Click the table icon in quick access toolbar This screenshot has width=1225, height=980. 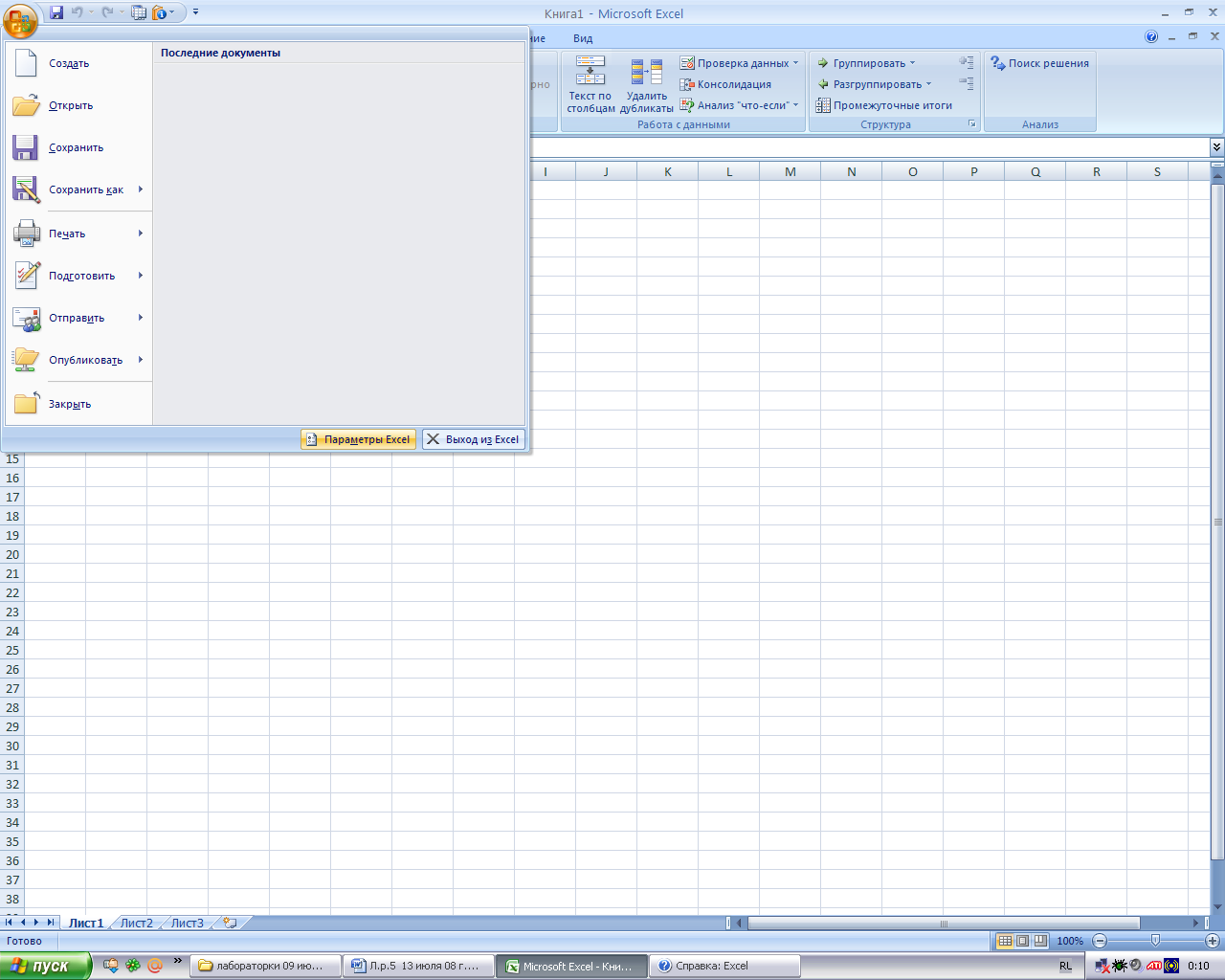click(139, 12)
